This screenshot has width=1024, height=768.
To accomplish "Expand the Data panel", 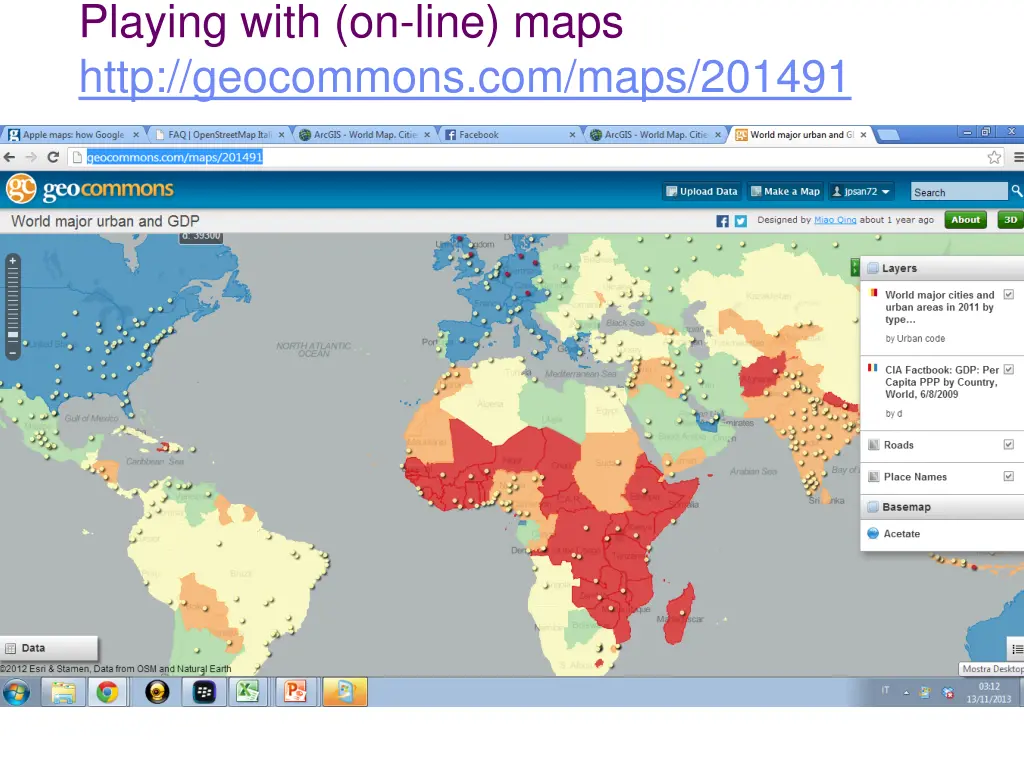I will 50,648.
